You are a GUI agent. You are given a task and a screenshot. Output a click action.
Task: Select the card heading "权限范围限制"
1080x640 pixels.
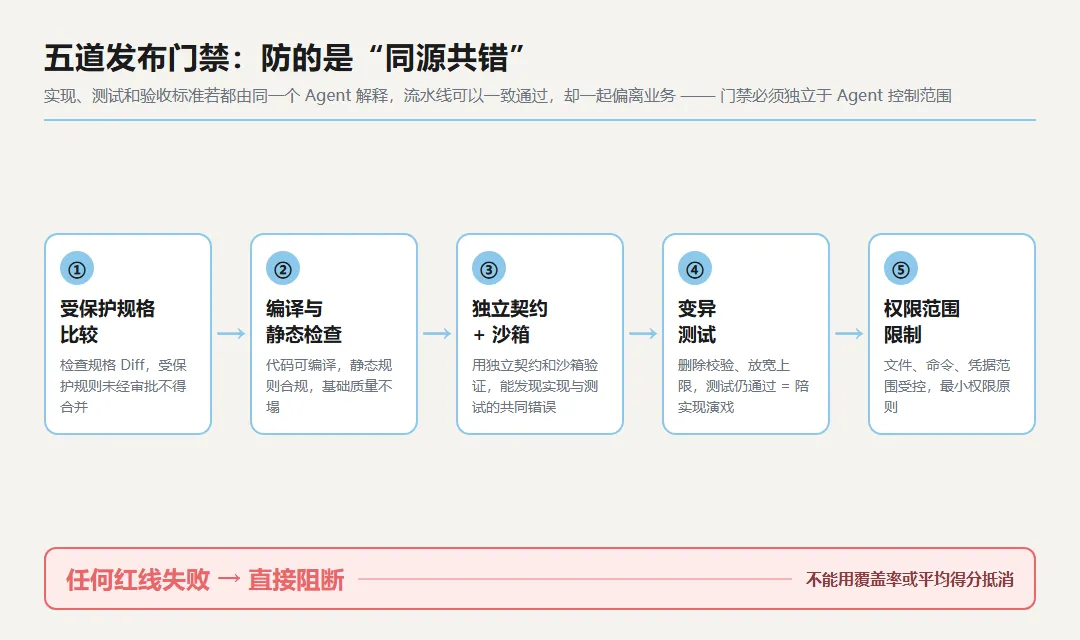pos(922,322)
